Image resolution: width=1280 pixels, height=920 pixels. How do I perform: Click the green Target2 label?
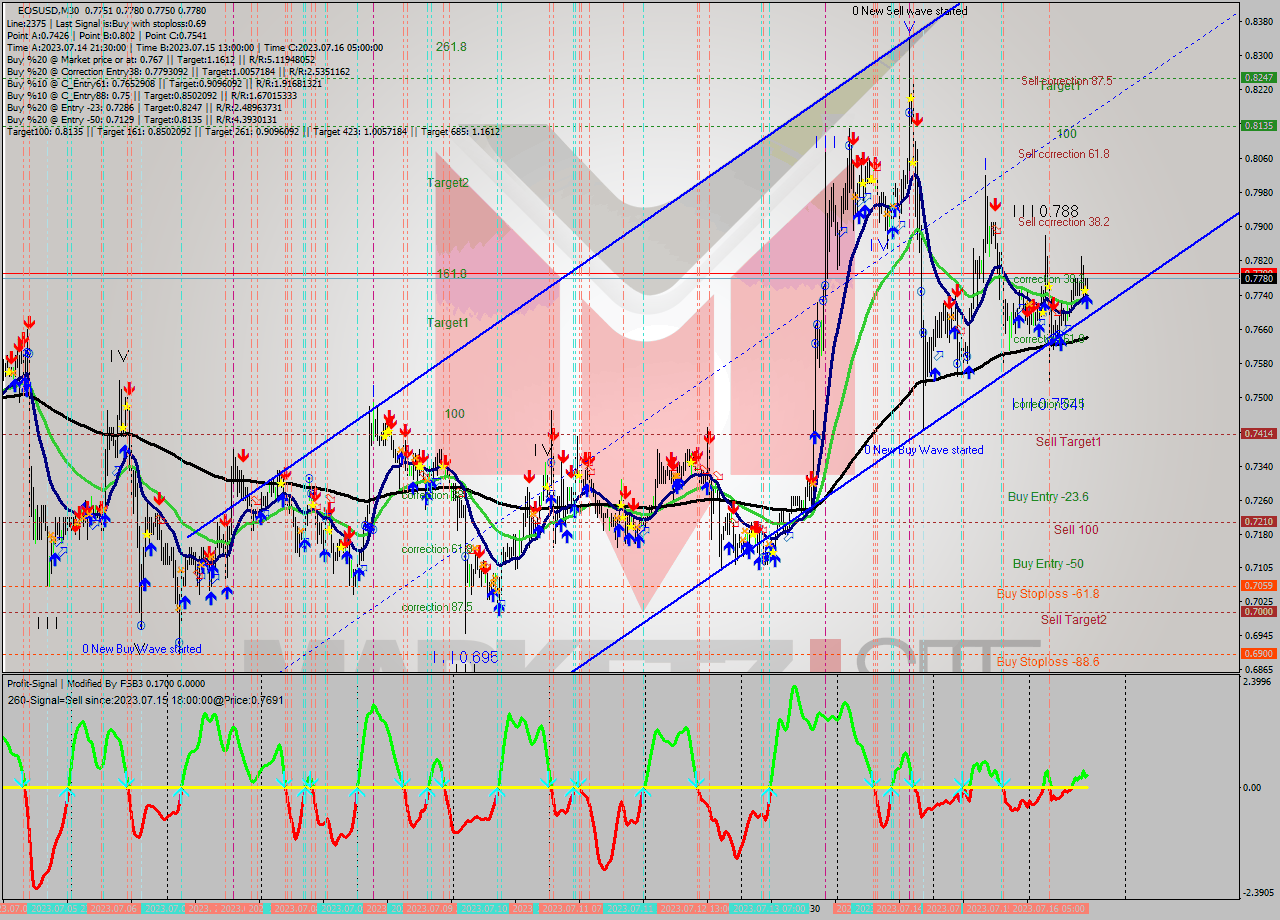(x=447, y=182)
